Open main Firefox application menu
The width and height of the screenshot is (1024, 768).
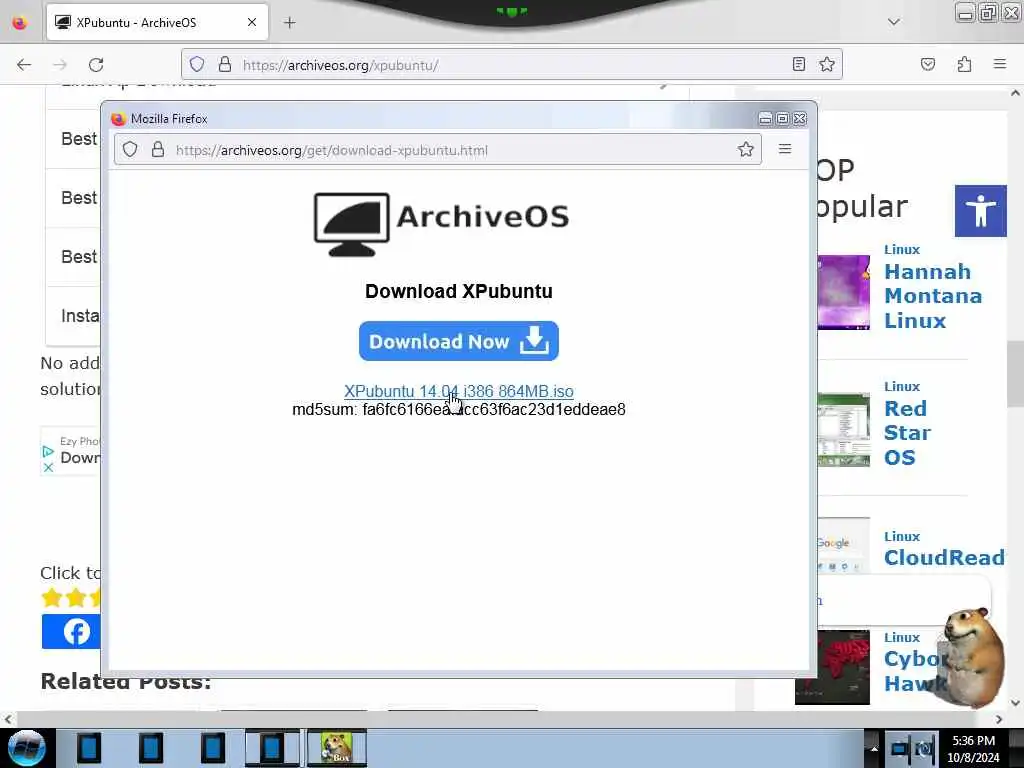[999, 64]
